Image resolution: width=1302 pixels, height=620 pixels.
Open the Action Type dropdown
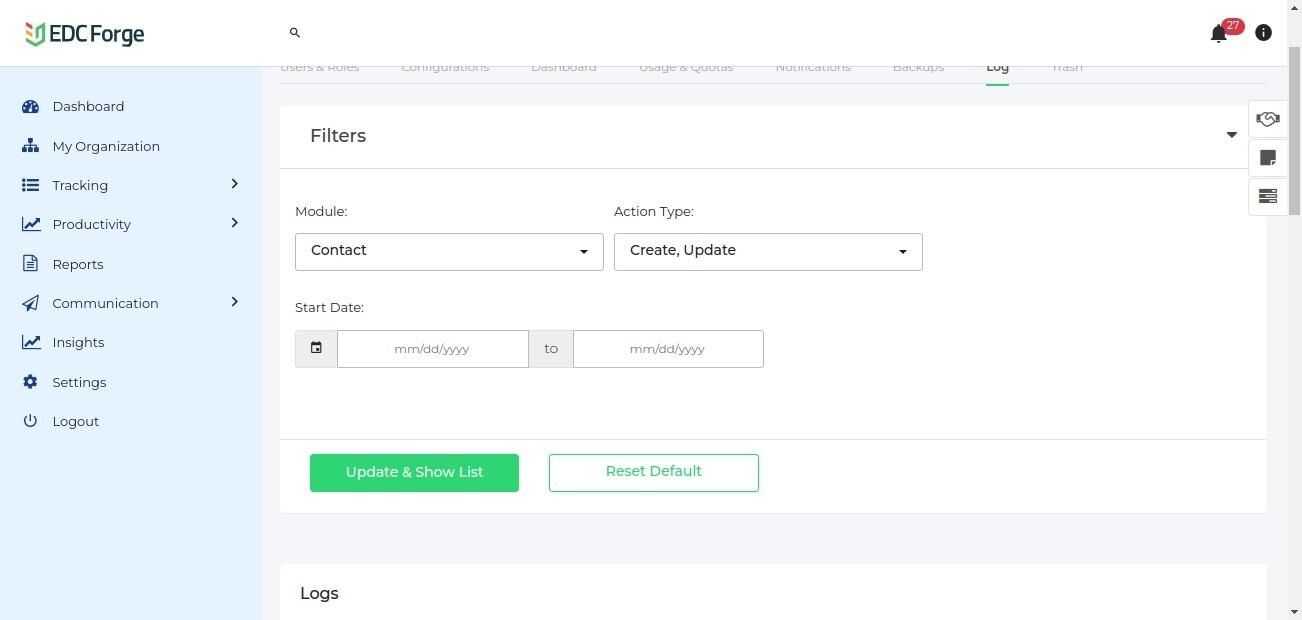coord(768,251)
